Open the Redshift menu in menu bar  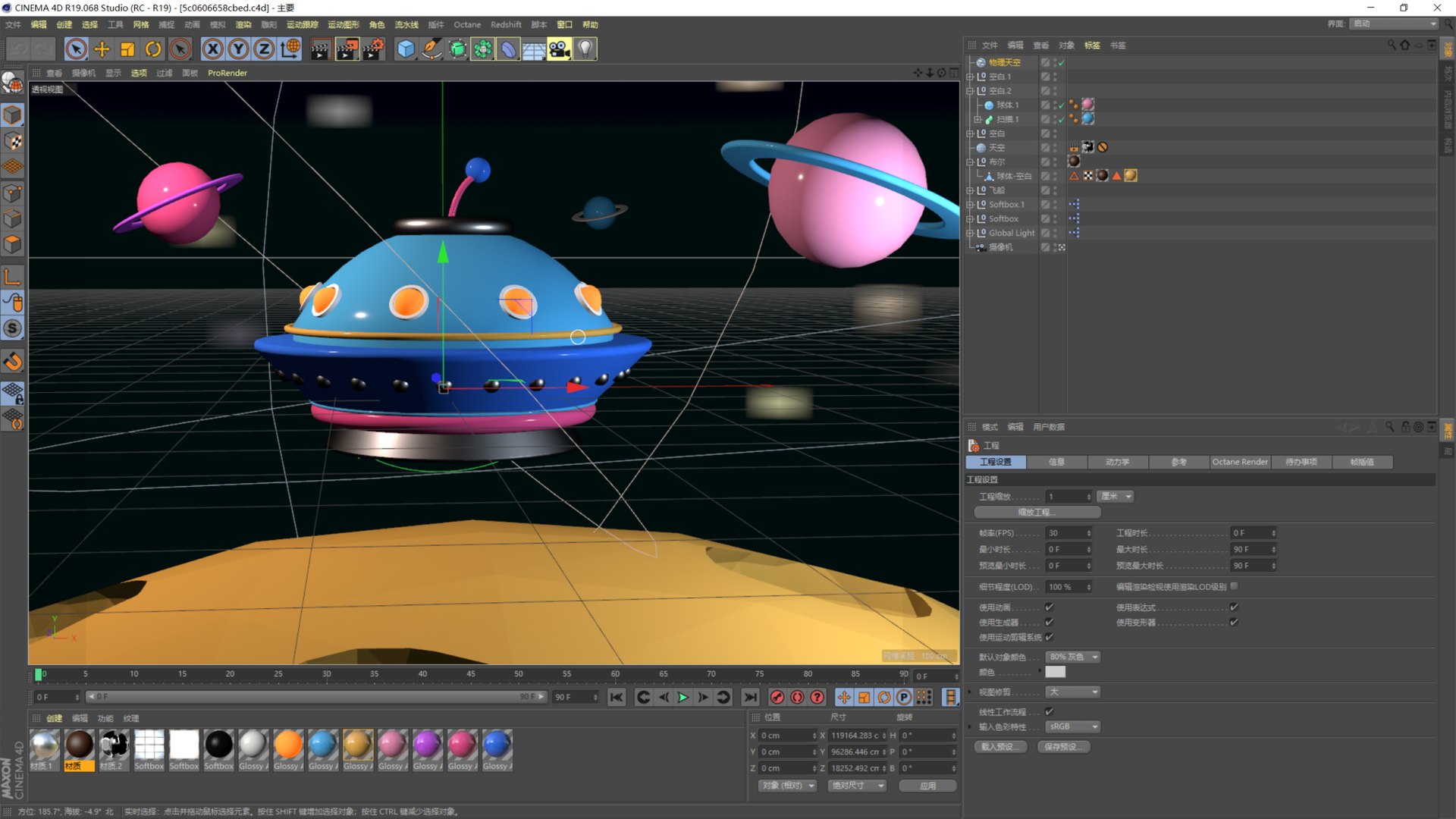coord(505,24)
